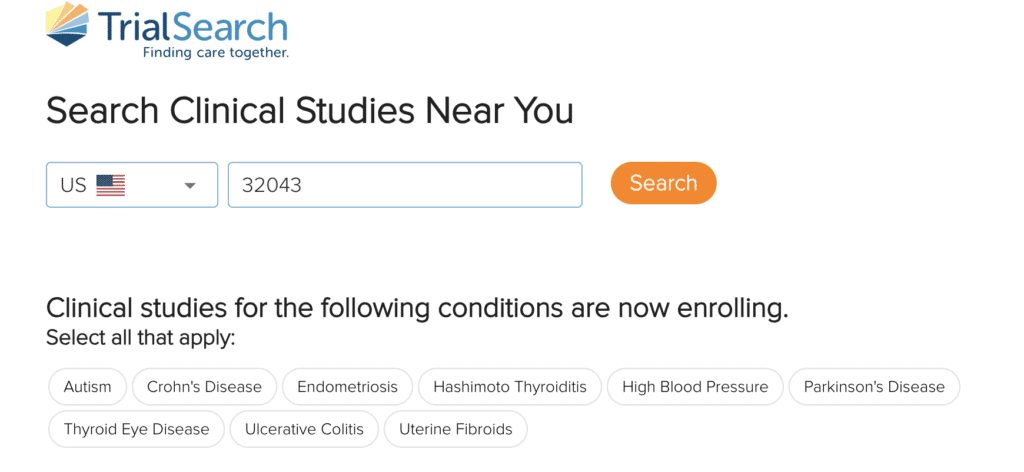Toggle the Crohn's Disease chip
This screenshot has width=1024, height=472.
click(204, 387)
